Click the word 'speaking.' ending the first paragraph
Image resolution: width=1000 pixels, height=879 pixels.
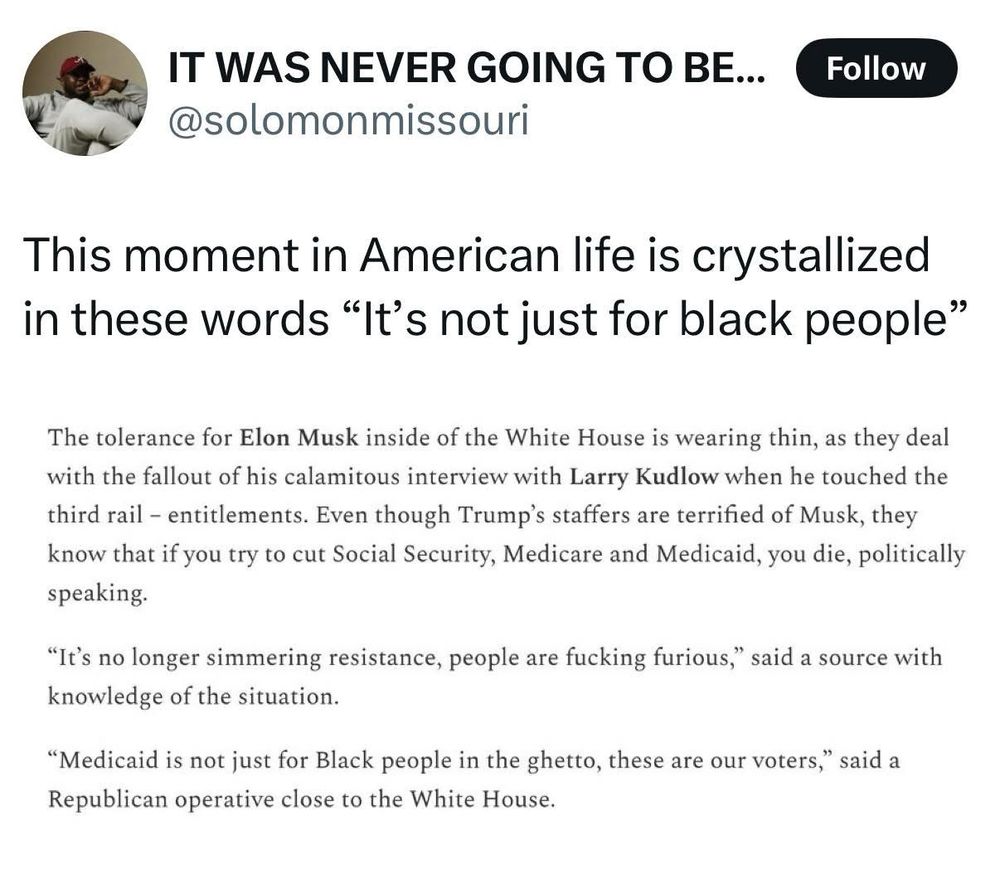click(98, 594)
